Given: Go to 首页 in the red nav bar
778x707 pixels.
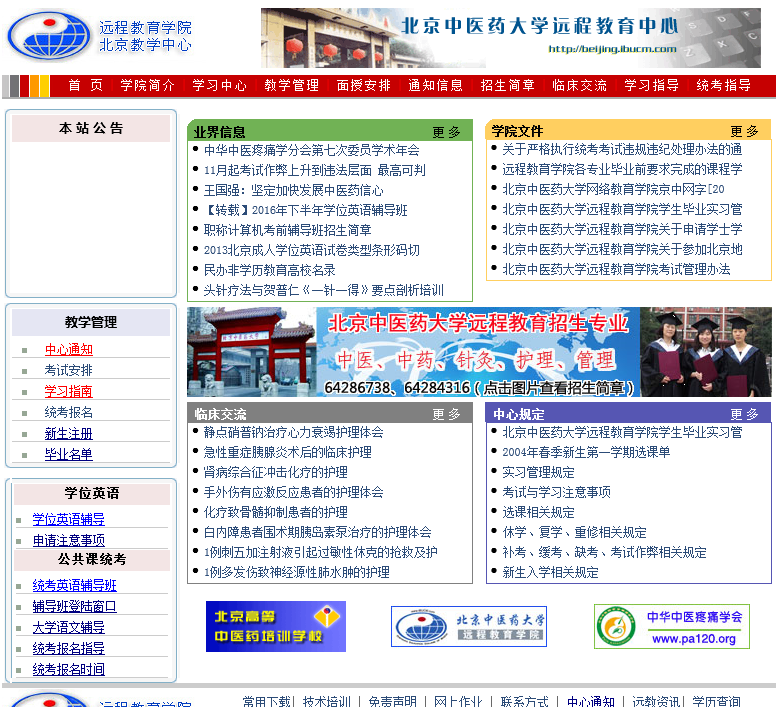Looking at the screenshot, I should coord(85,85).
